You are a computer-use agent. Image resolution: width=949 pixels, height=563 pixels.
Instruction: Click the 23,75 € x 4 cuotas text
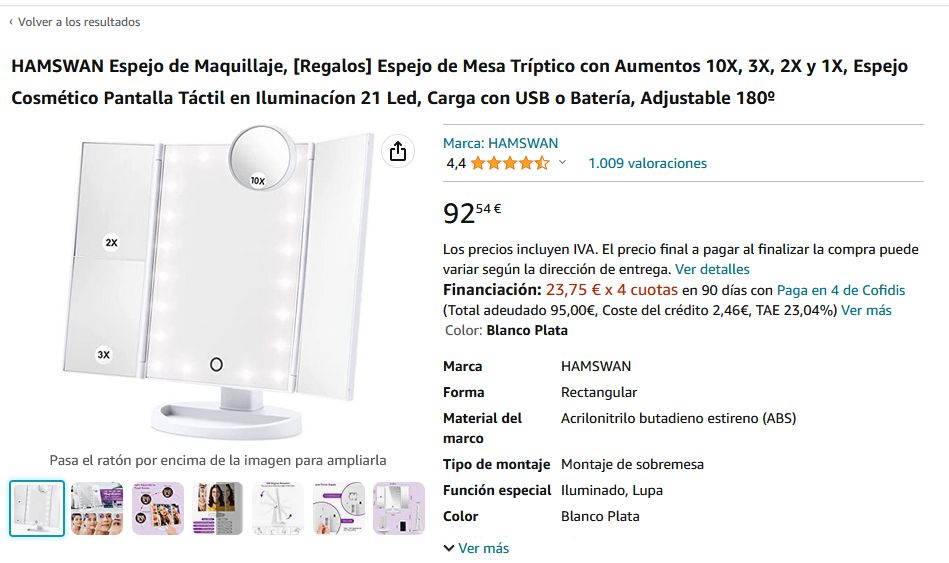[611, 290]
